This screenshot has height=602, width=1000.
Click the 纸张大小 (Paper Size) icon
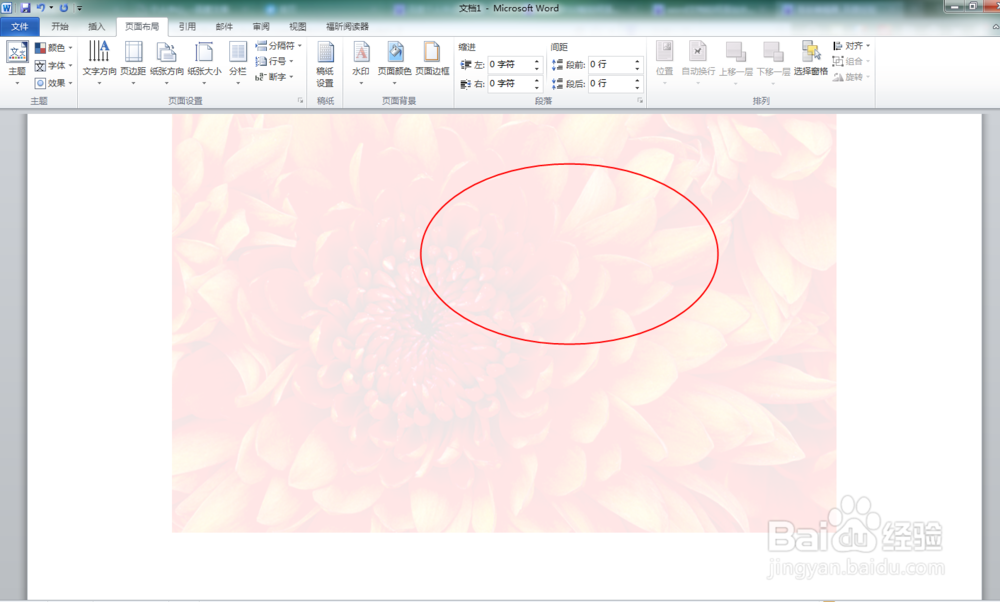[200, 60]
